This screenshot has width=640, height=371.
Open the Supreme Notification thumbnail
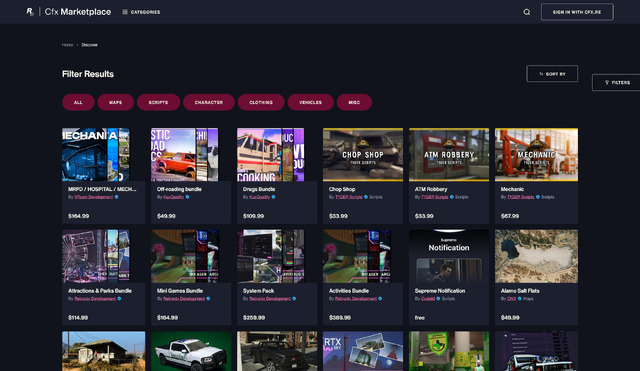449,256
